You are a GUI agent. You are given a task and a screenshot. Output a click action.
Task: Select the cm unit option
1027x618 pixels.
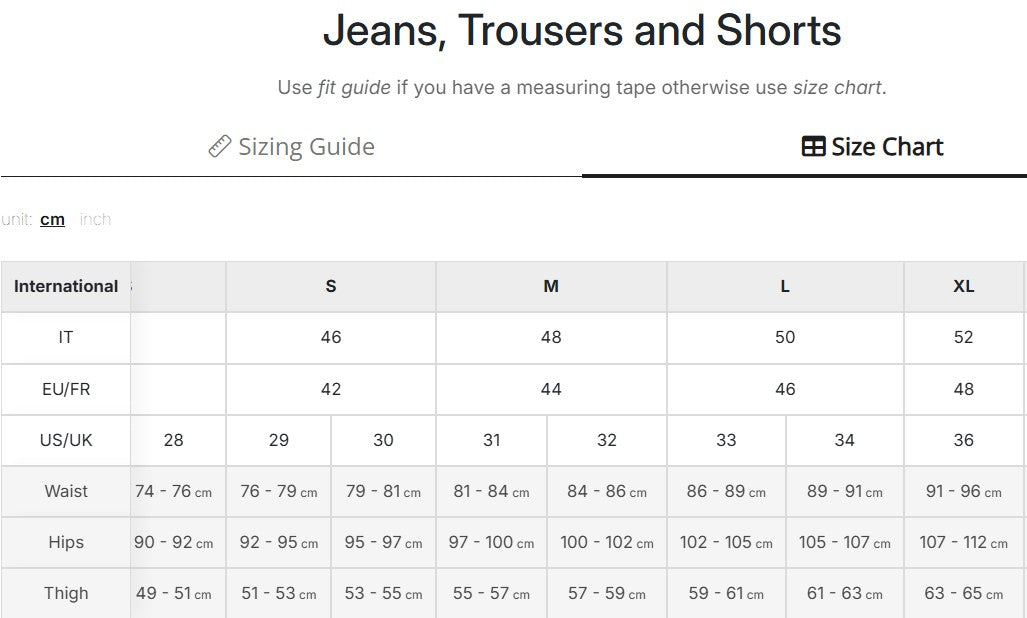tap(52, 219)
